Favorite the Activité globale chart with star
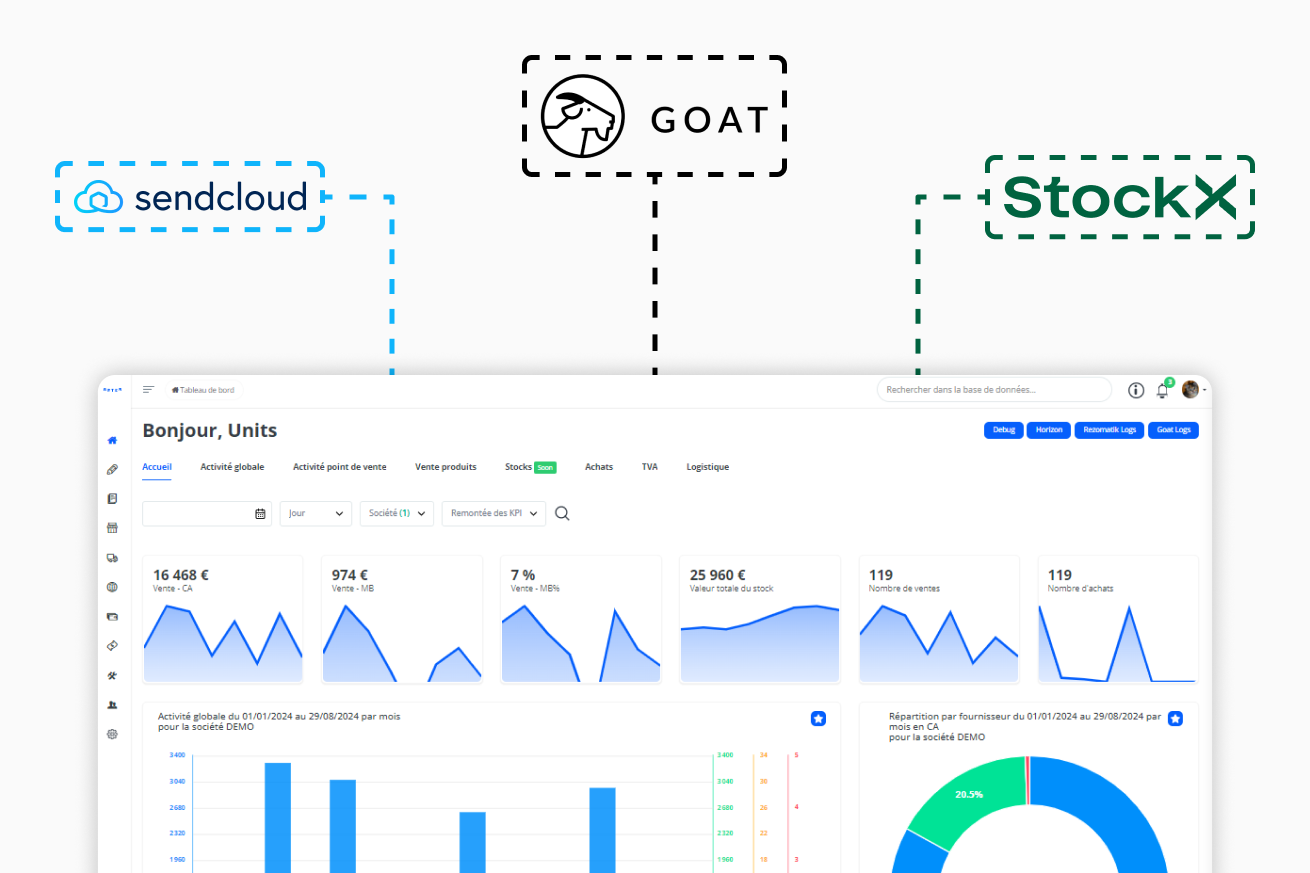 [x=818, y=718]
